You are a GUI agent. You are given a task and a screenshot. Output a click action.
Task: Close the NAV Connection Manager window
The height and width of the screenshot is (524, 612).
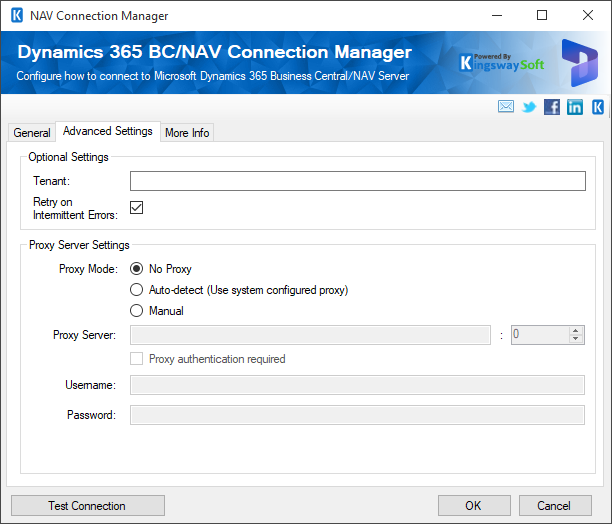pos(588,16)
